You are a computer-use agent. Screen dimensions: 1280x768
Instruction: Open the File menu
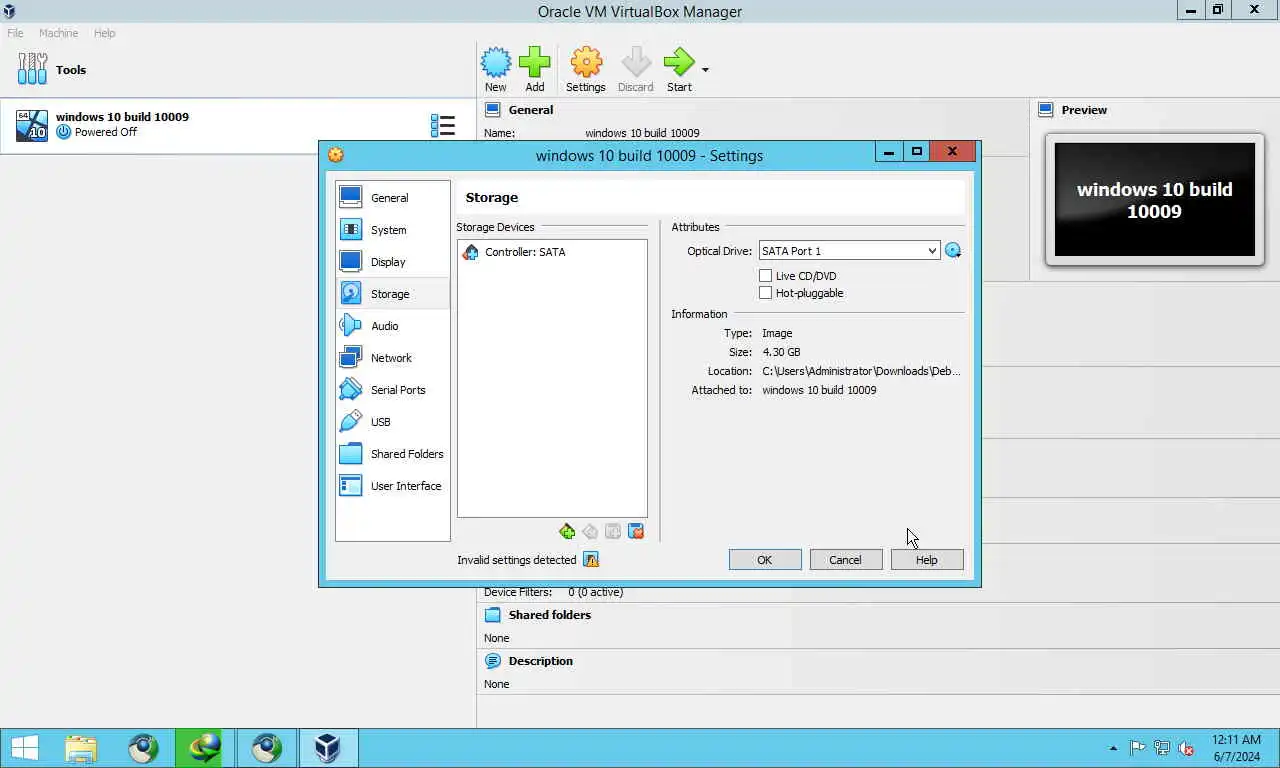pyautogui.click(x=15, y=33)
